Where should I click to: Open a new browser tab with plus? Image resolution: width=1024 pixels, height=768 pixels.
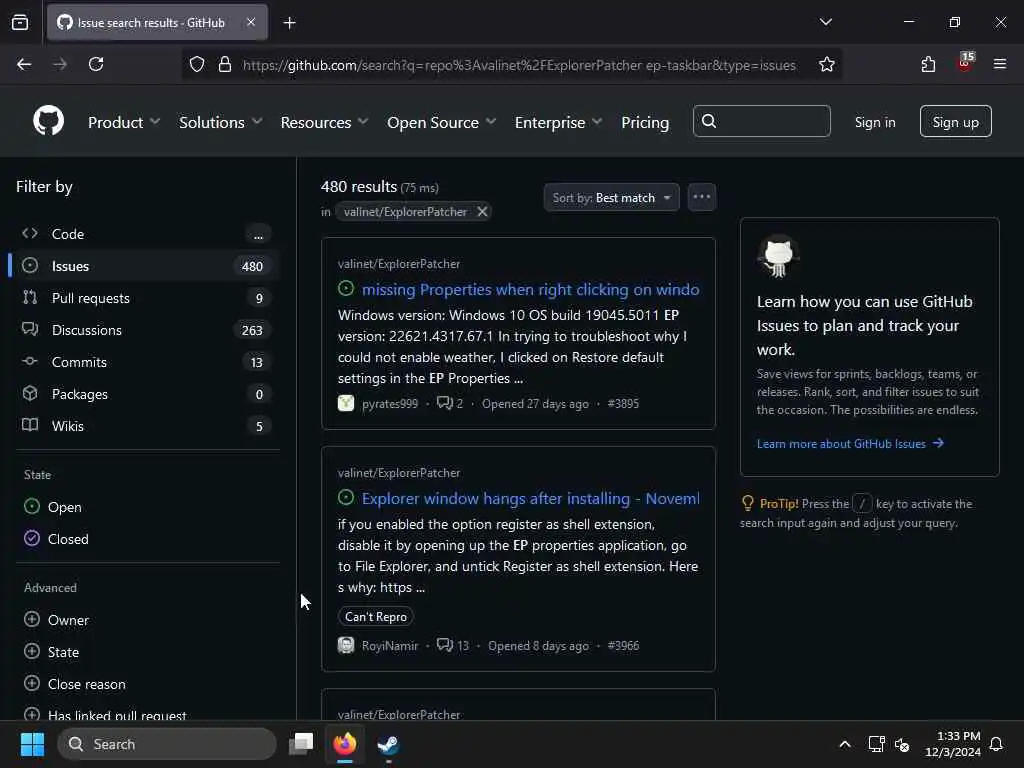click(x=289, y=23)
